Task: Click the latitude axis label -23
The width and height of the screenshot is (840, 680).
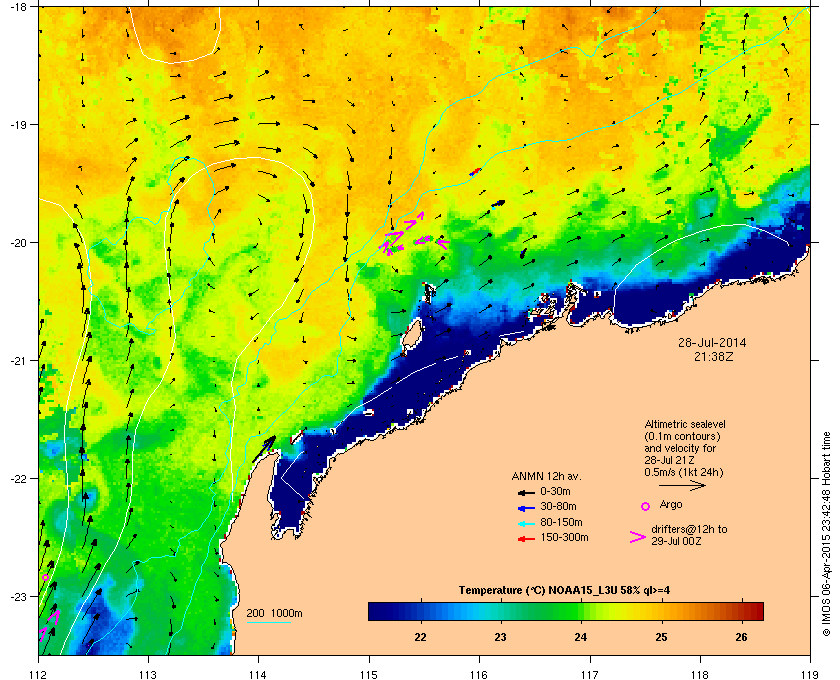Action: click(x=18, y=596)
